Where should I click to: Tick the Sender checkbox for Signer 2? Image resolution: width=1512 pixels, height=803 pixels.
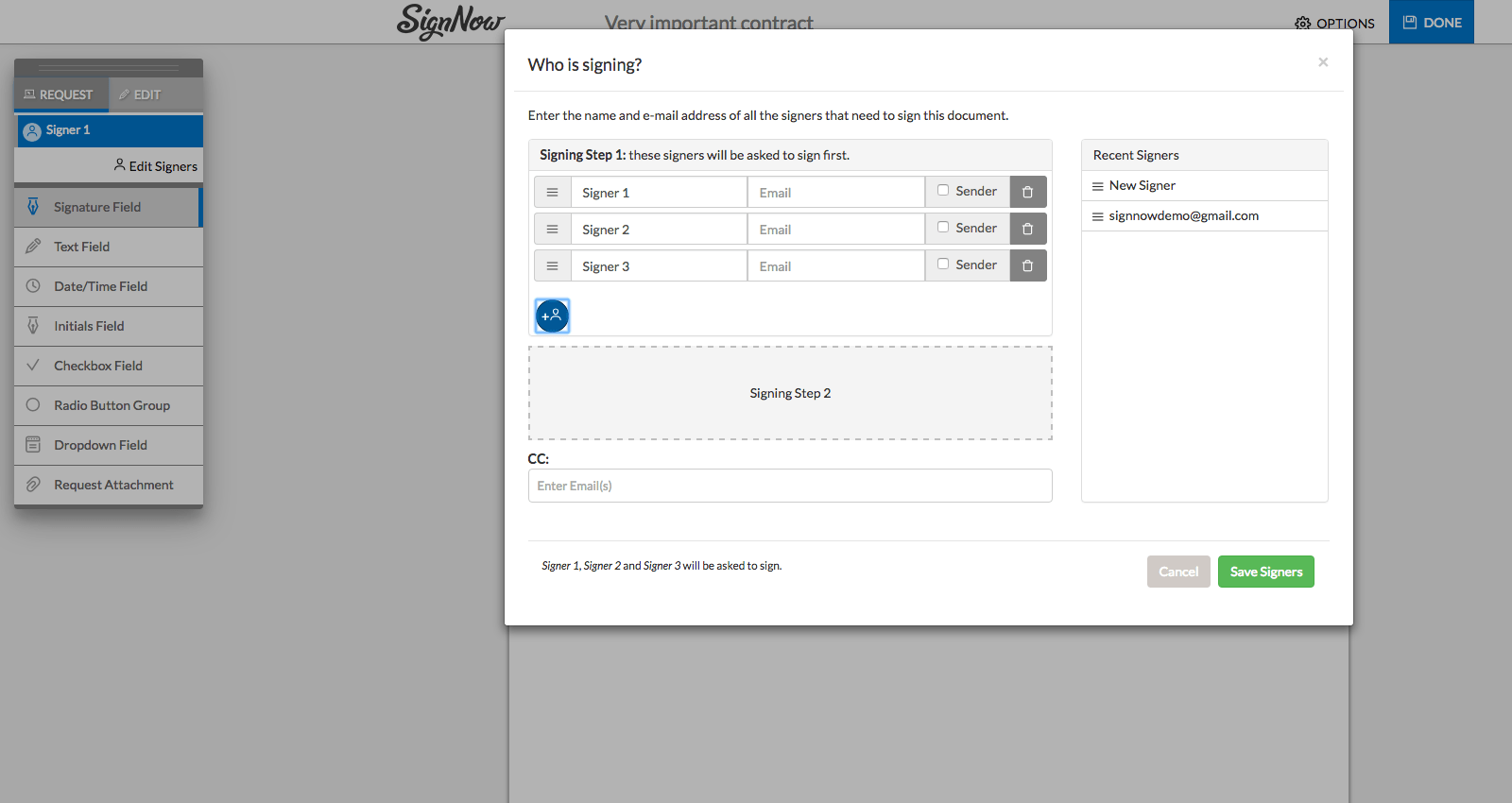click(943, 227)
